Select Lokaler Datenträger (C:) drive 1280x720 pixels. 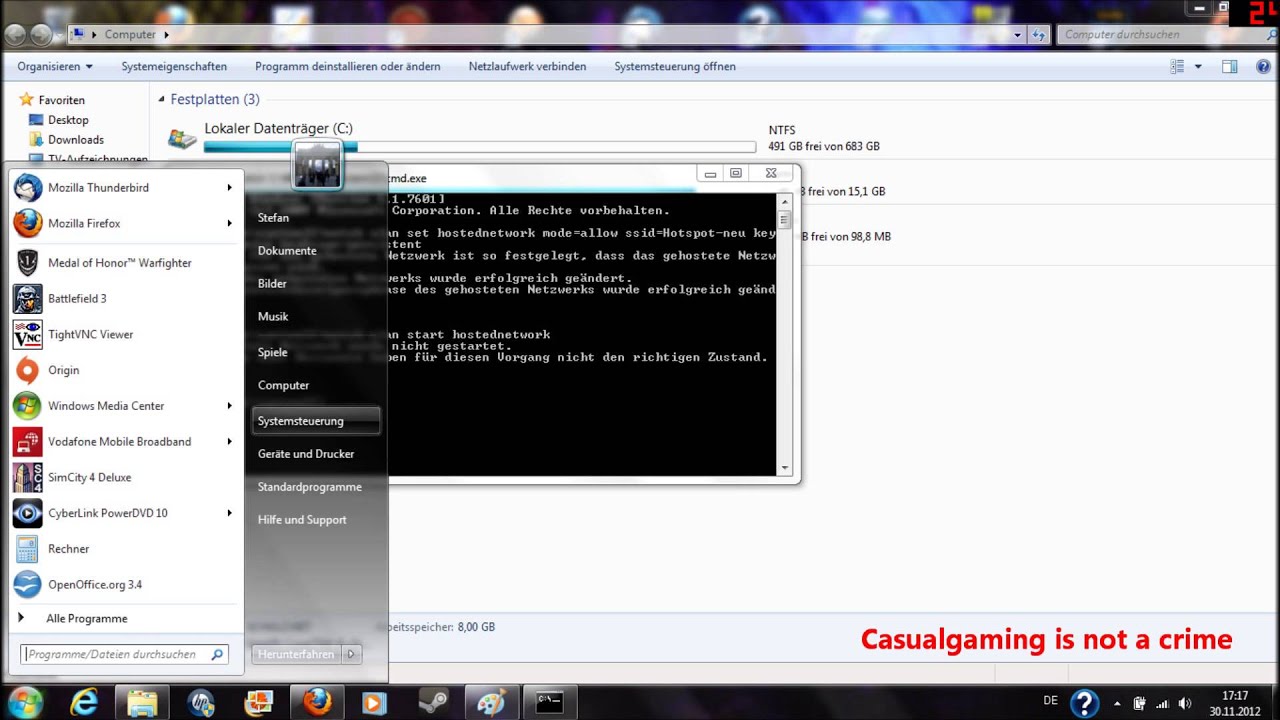pyautogui.click(x=278, y=129)
